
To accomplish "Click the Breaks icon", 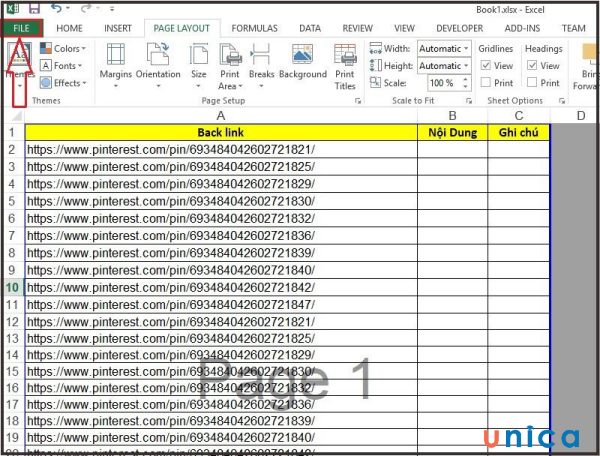I will (261, 54).
